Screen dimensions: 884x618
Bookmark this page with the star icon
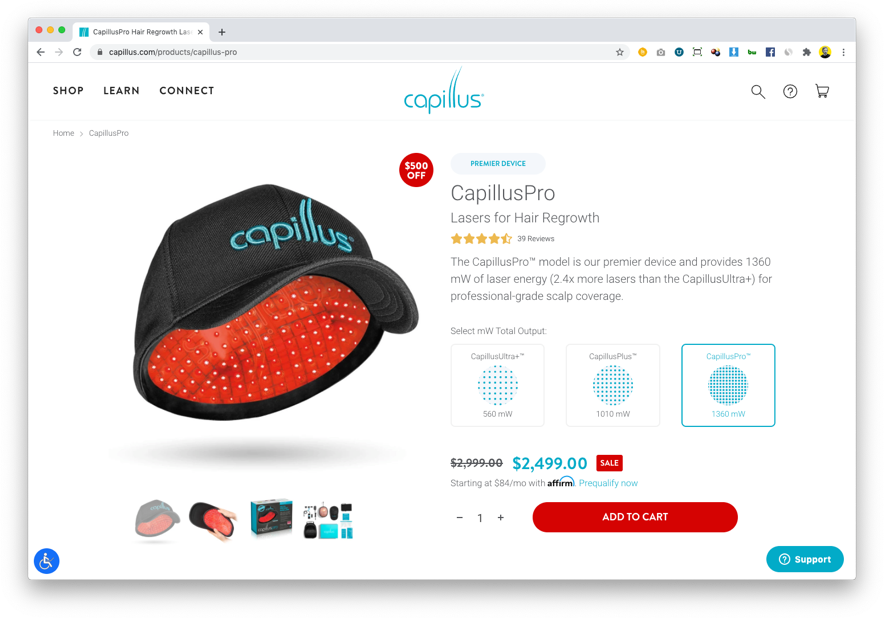pyautogui.click(x=620, y=52)
